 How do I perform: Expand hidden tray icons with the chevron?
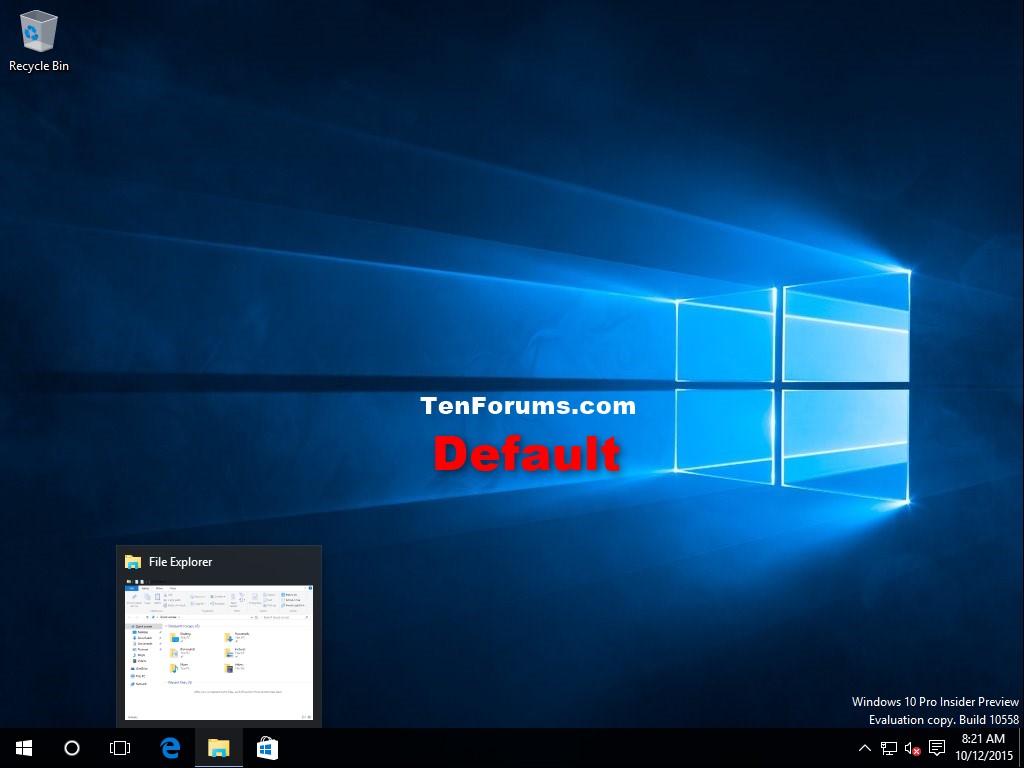pos(864,747)
